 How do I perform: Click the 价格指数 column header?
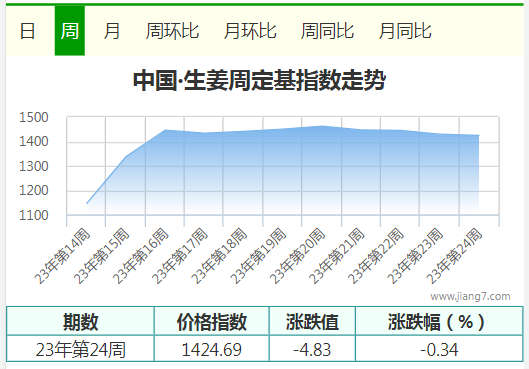tap(212, 321)
